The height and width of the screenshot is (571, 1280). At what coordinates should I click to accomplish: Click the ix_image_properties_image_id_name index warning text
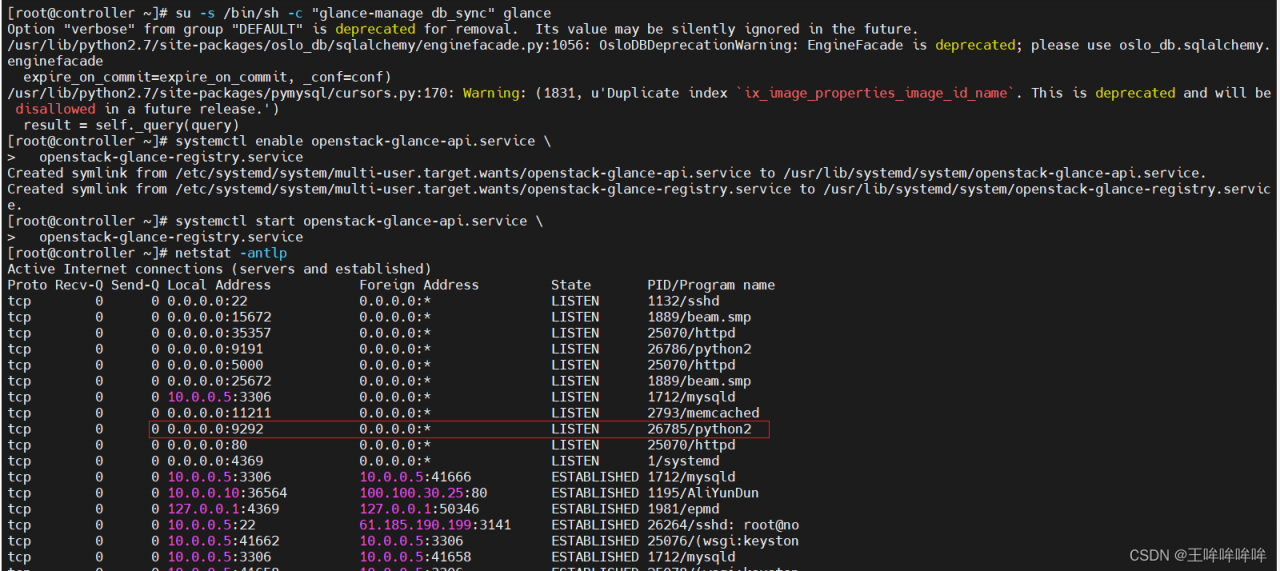pos(875,93)
